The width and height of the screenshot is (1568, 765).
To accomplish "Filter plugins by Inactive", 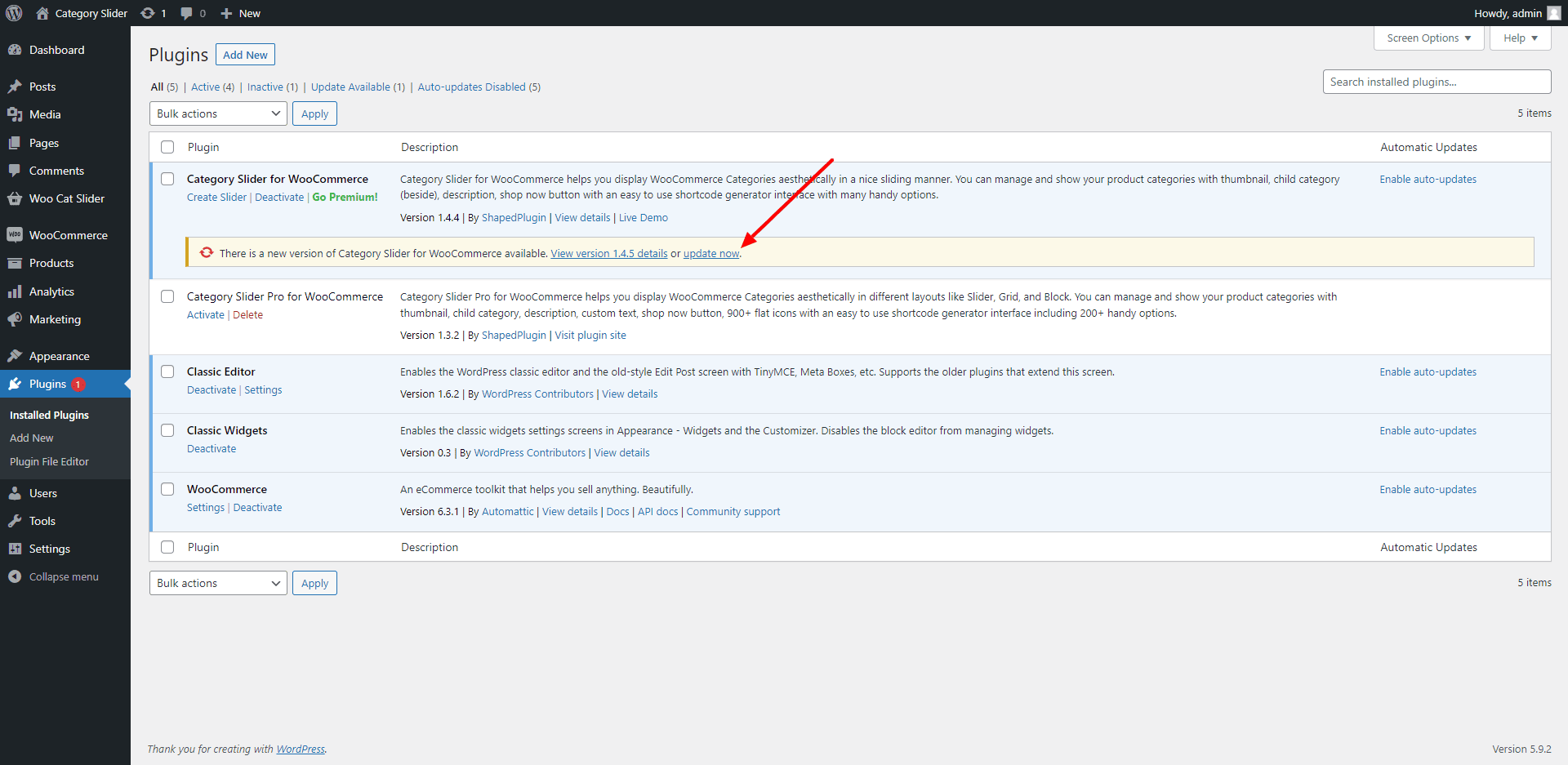I will click(265, 87).
